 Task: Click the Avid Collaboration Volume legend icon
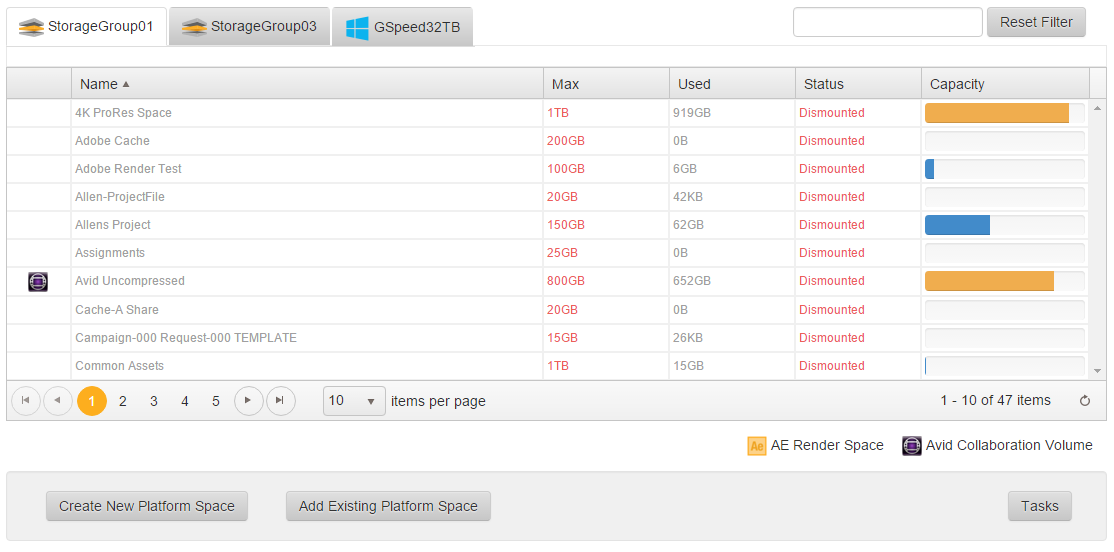(x=912, y=445)
